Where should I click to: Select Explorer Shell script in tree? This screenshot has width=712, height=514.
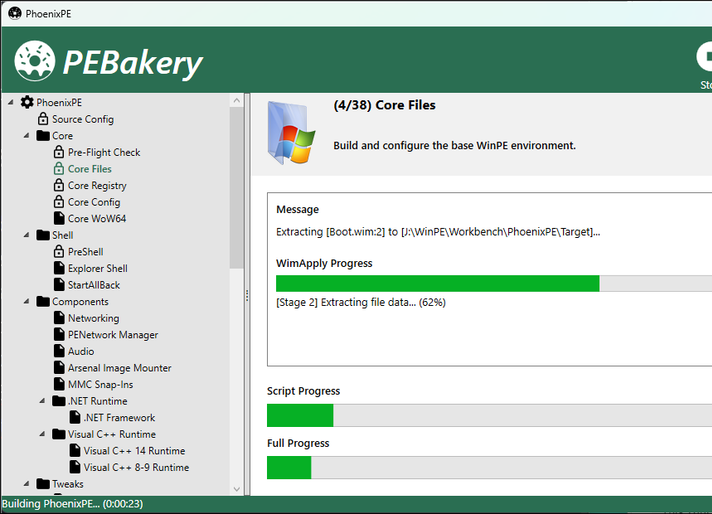pyautogui.click(x=97, y=268)
